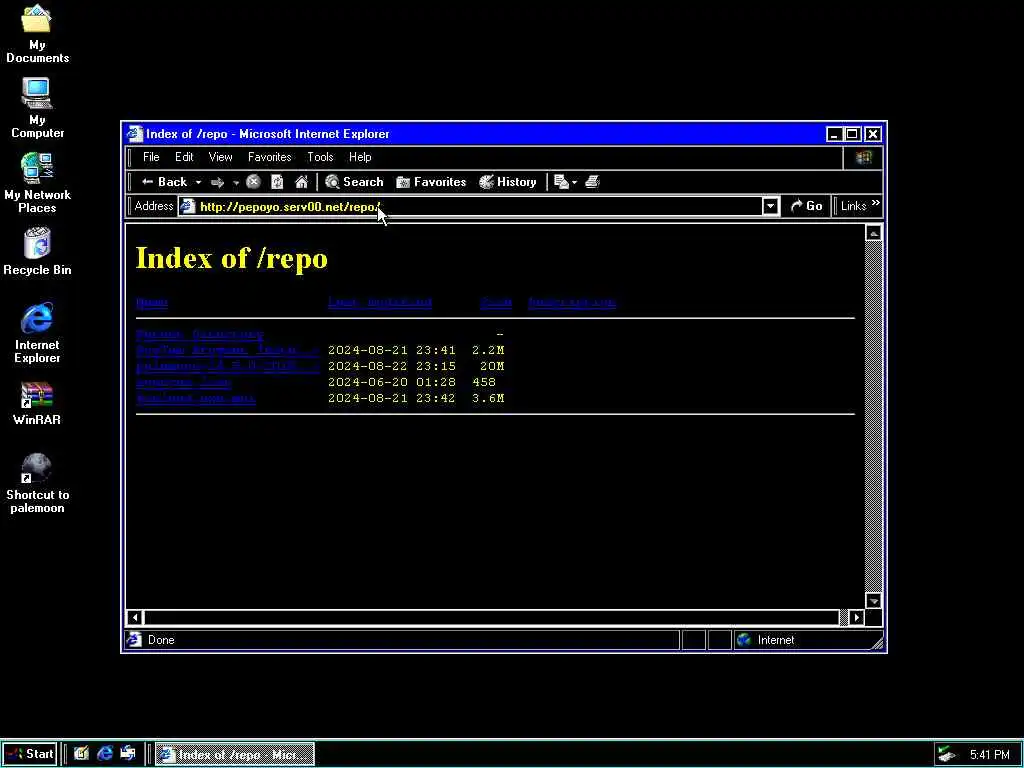Select the My Computer desktop icon
This screenshot has height=768, width=1024.
click(37, 108)
